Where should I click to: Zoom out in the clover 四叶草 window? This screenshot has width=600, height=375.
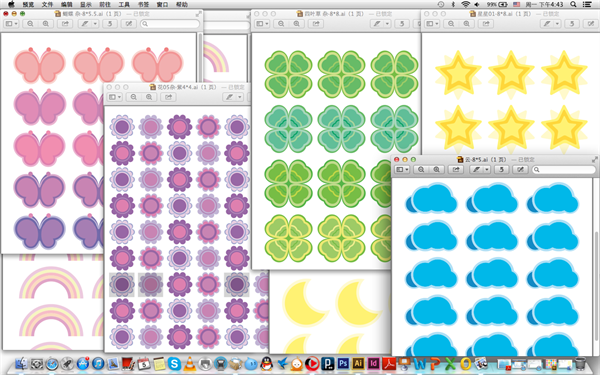[x=281, y=24]
